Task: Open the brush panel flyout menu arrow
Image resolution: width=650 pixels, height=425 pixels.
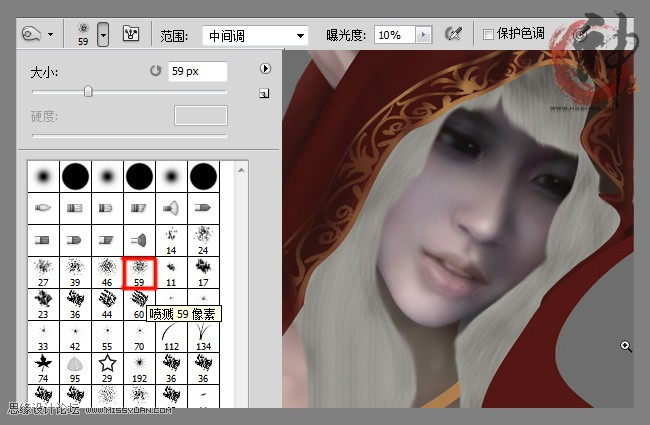Action: tap(265, 68)
